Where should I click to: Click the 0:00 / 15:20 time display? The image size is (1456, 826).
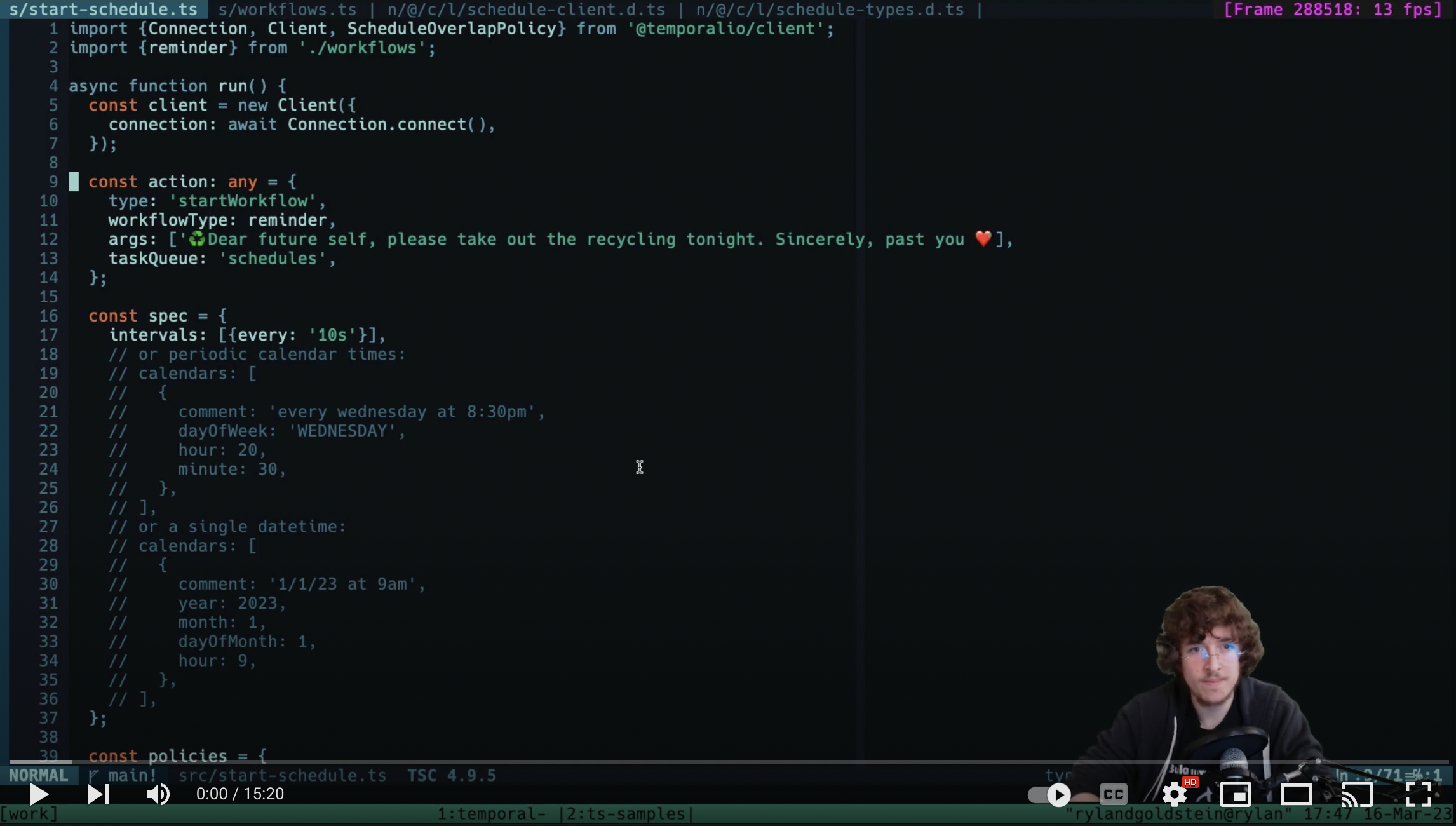tap(239, 794)
